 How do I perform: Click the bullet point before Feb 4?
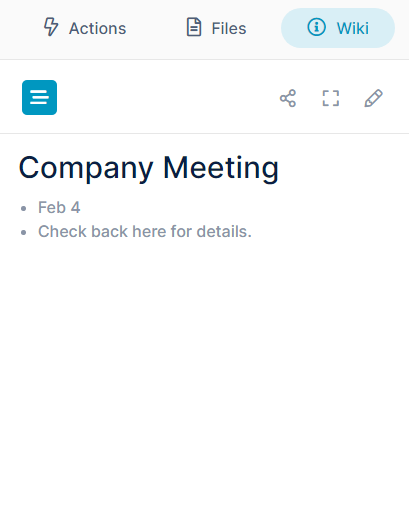(x=23, y=209)
